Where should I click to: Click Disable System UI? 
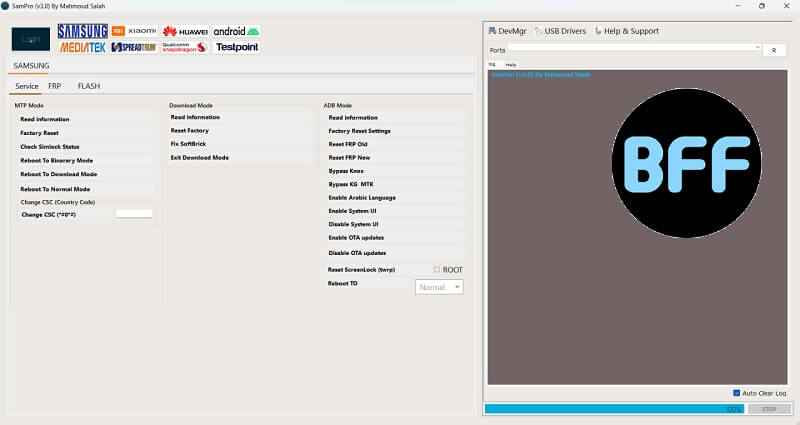click(x=395, y=224)
